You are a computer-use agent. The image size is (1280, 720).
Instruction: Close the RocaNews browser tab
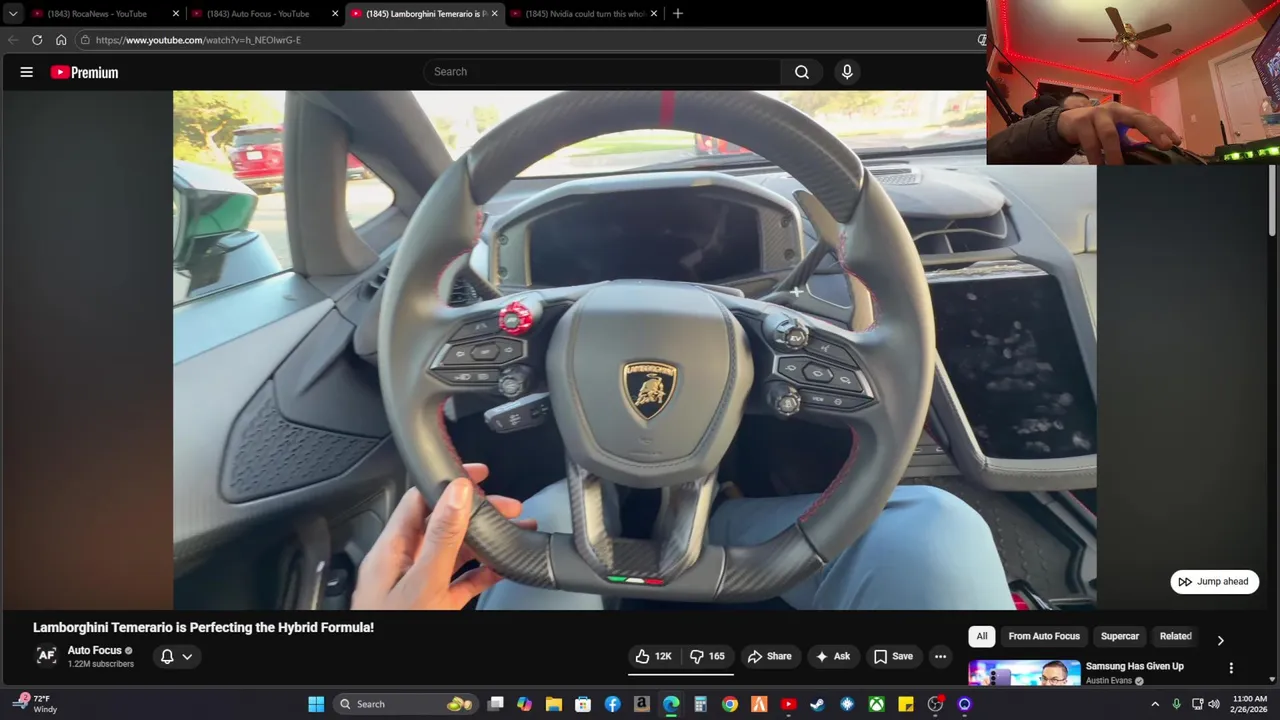pyautogui.click(x=176, y=14)
